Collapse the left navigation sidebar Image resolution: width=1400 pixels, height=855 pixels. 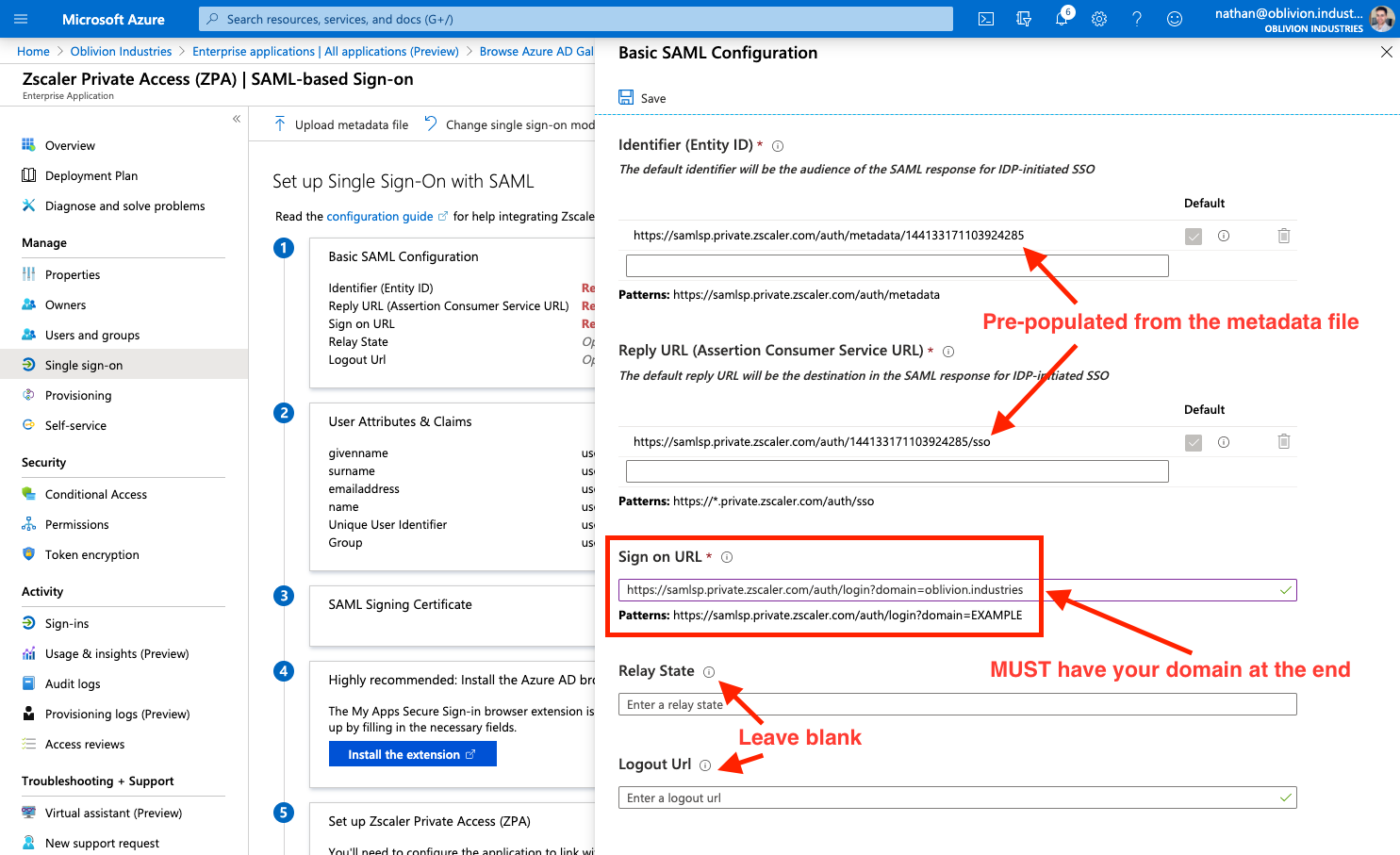[237, 119]
